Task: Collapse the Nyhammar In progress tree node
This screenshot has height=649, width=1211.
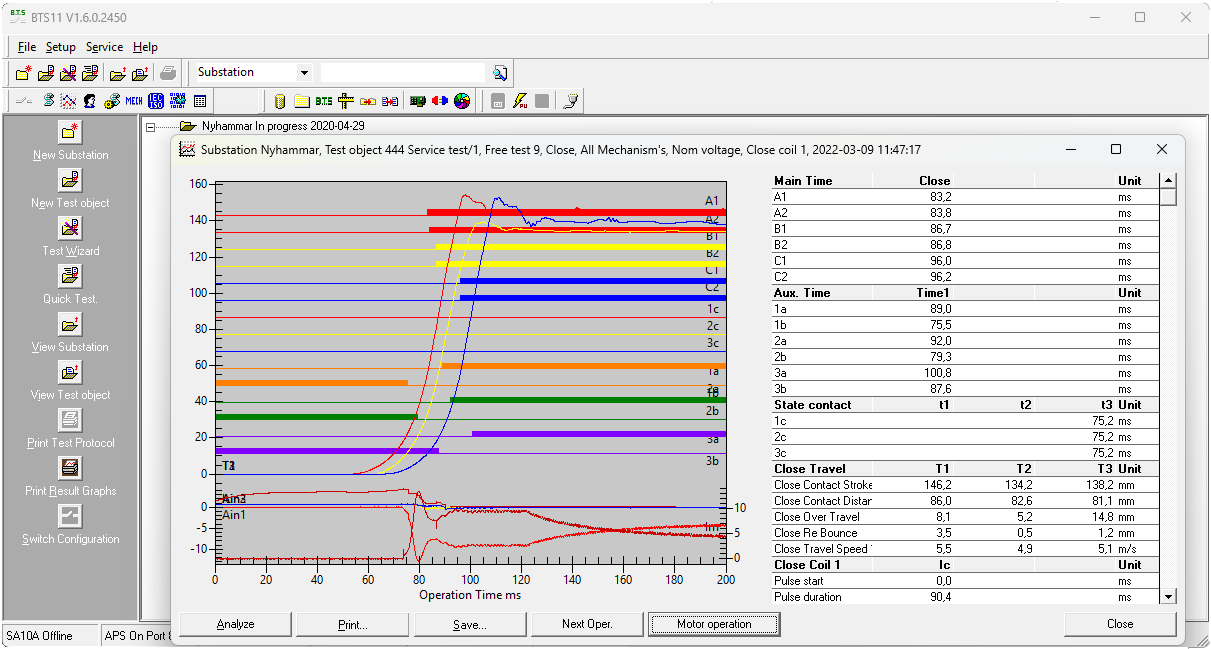Action: (x=150, y=127)
